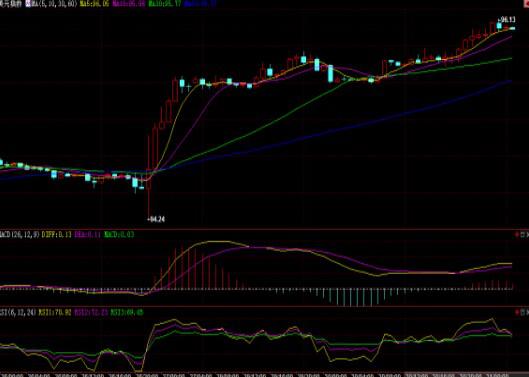The height and width of the screenshot is (377, 529).
Task: Click the small icon before the MA label
Action: pos(27,4)
